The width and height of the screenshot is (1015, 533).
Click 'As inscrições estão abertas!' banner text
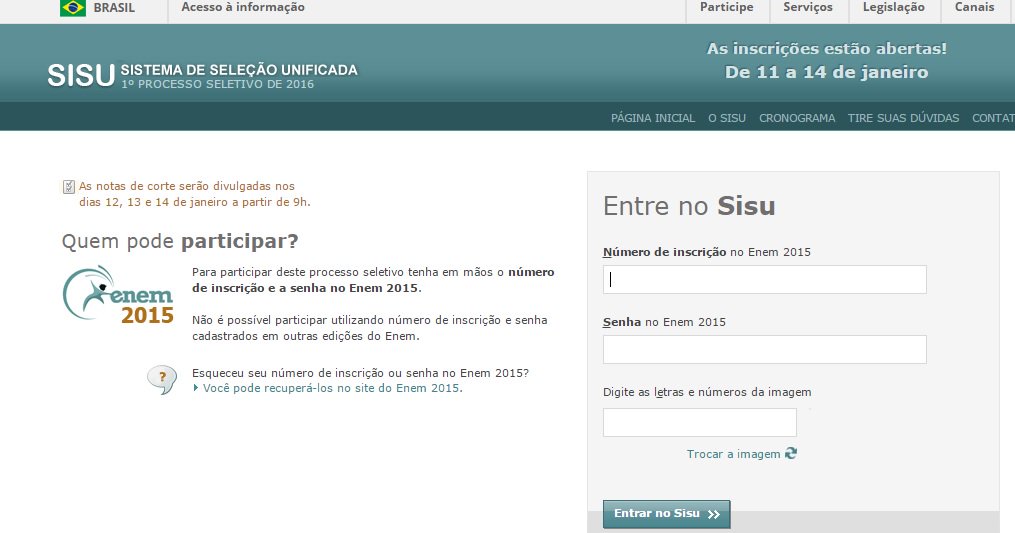tap(827, 49)
